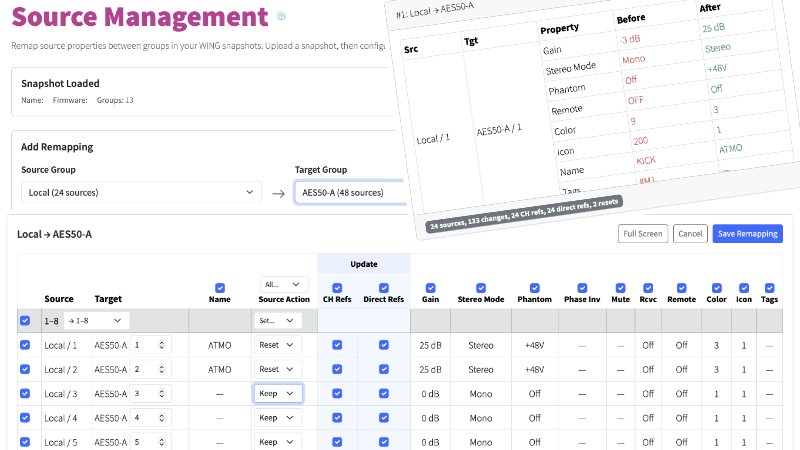The image size is (800, 450).
Task: Click the ATMO name cell in Local / 1 row
Action: tap(220, 345)
